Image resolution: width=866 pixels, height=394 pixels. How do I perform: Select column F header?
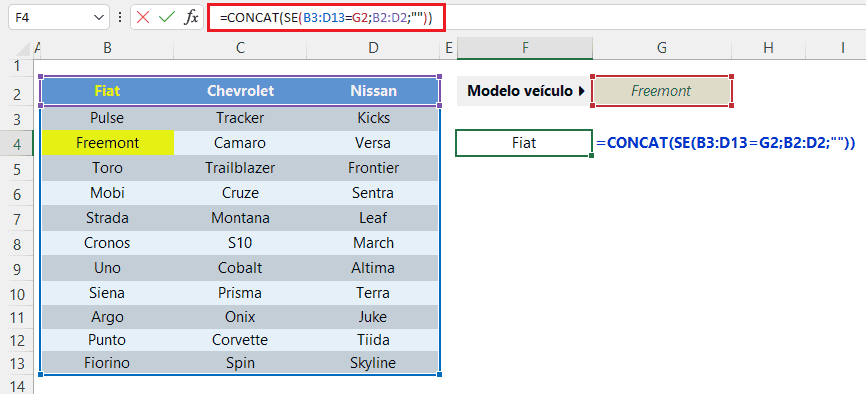[525, 49]
